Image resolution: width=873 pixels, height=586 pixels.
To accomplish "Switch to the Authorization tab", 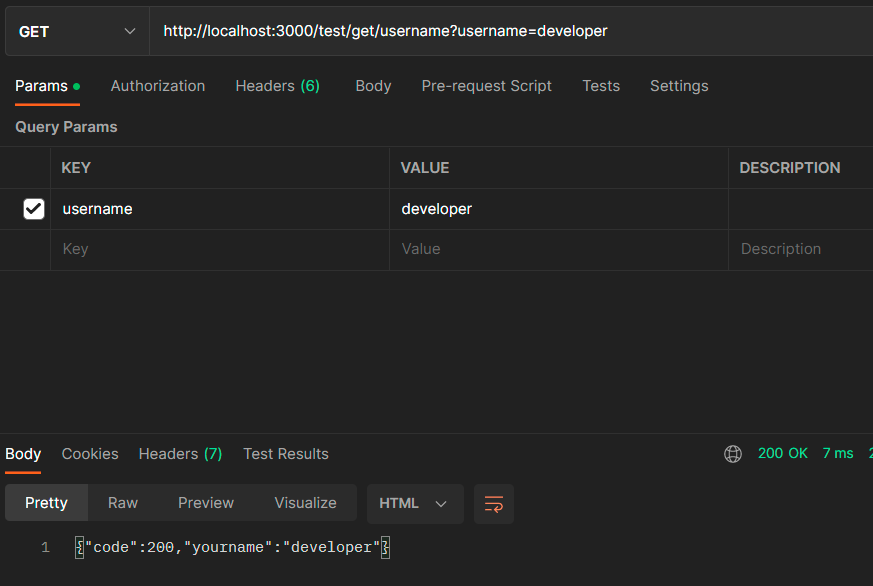I will (x=158, y=86).
